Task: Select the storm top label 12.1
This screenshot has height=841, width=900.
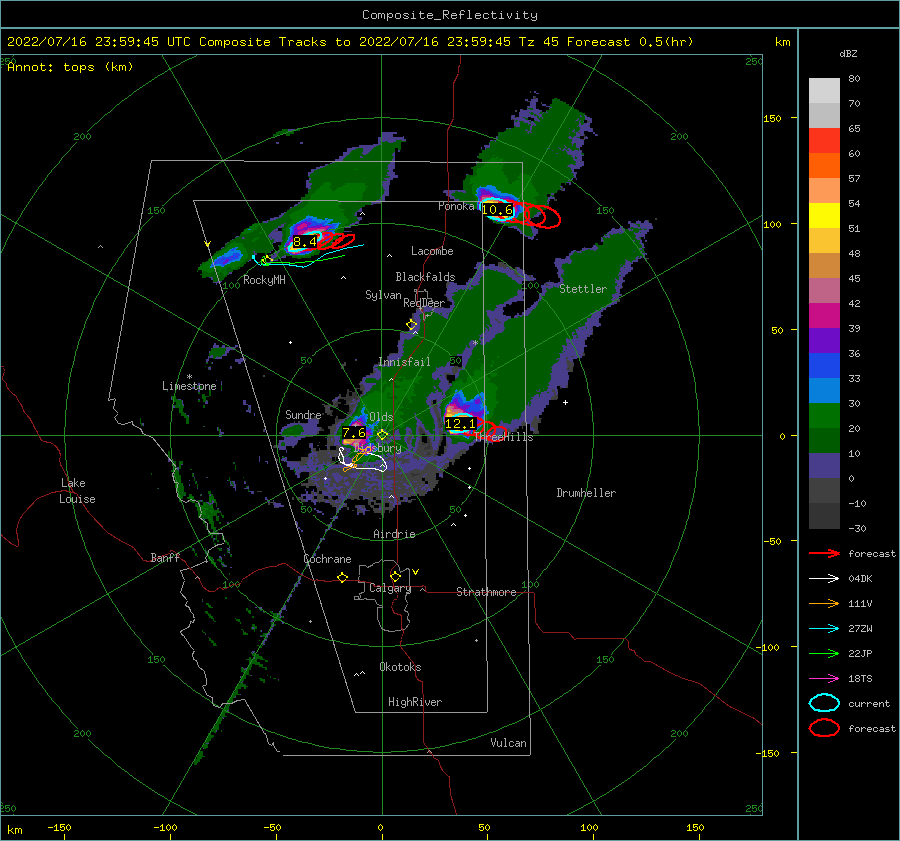Action: (x=460, y=424)
